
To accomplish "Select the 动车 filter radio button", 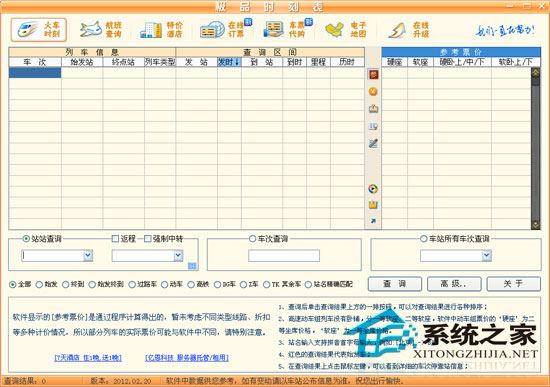I will 165,284.
